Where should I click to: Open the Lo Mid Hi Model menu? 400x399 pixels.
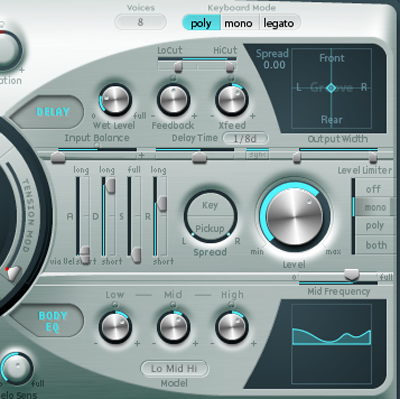point(174,368)
